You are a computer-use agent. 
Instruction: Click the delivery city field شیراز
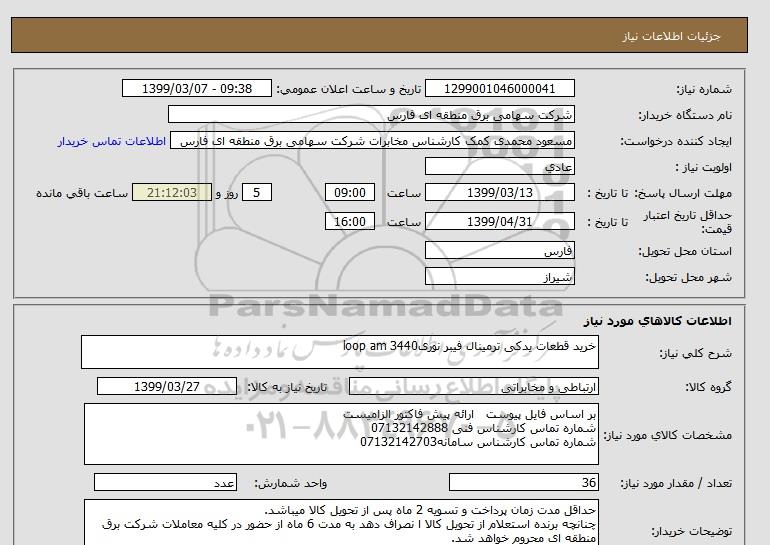tap(499, 277)
